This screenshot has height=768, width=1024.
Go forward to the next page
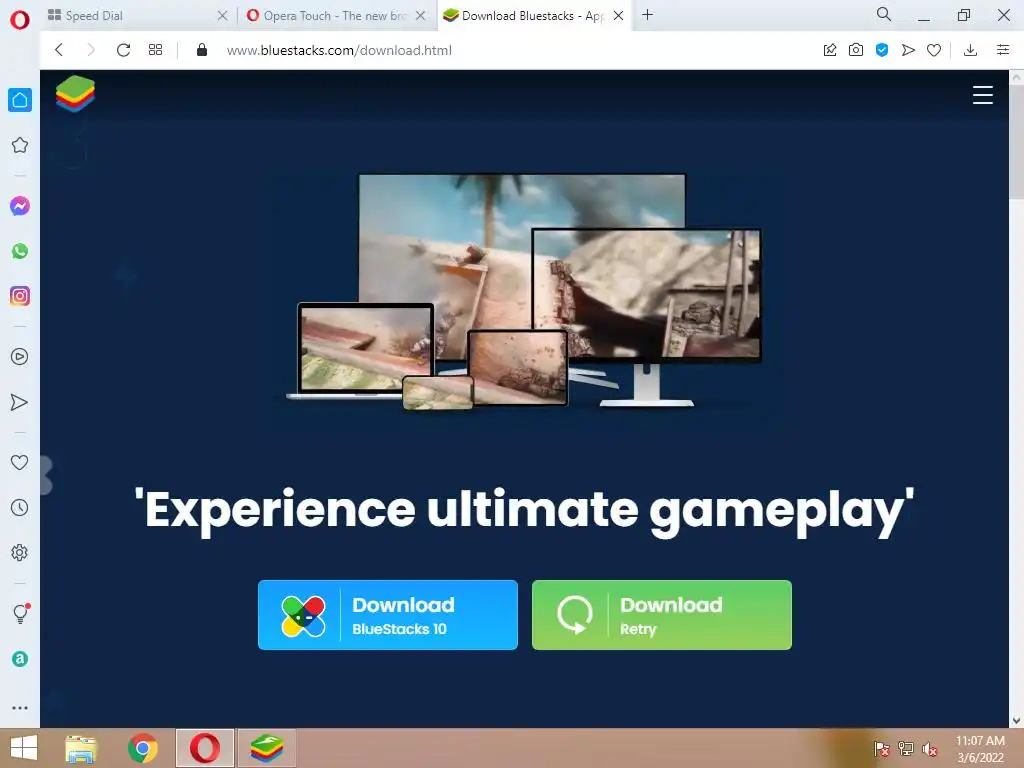click(x=91, y=50)
